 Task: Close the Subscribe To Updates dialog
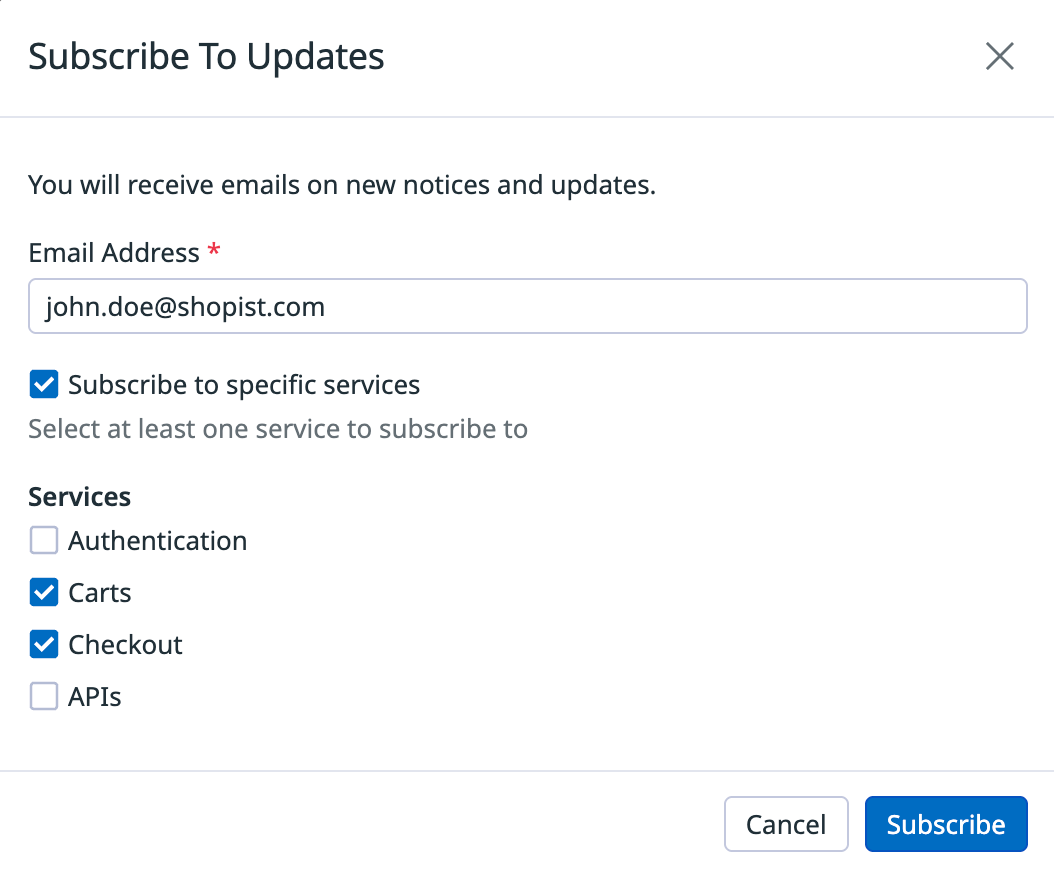(999, 57)
